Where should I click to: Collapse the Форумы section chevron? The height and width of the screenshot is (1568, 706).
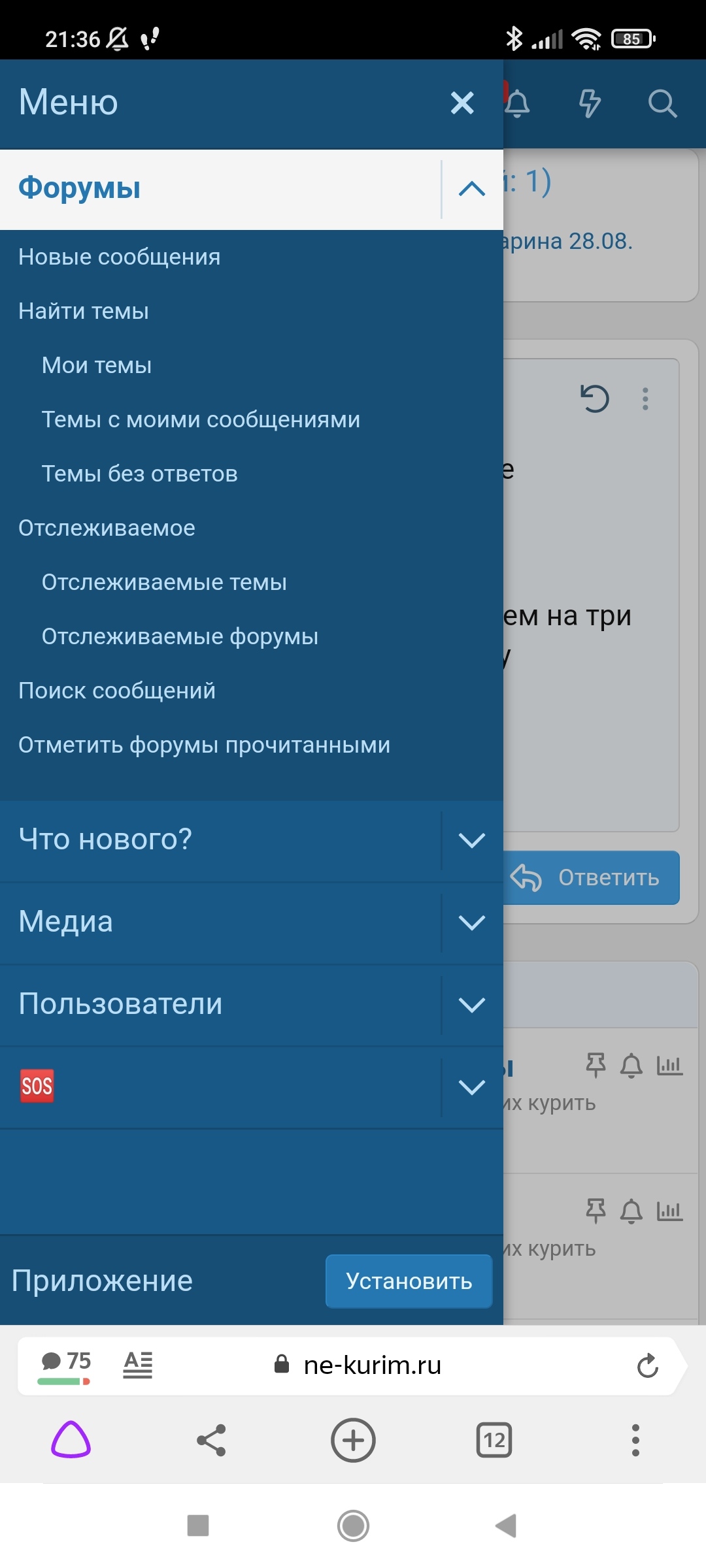[472, 189]
